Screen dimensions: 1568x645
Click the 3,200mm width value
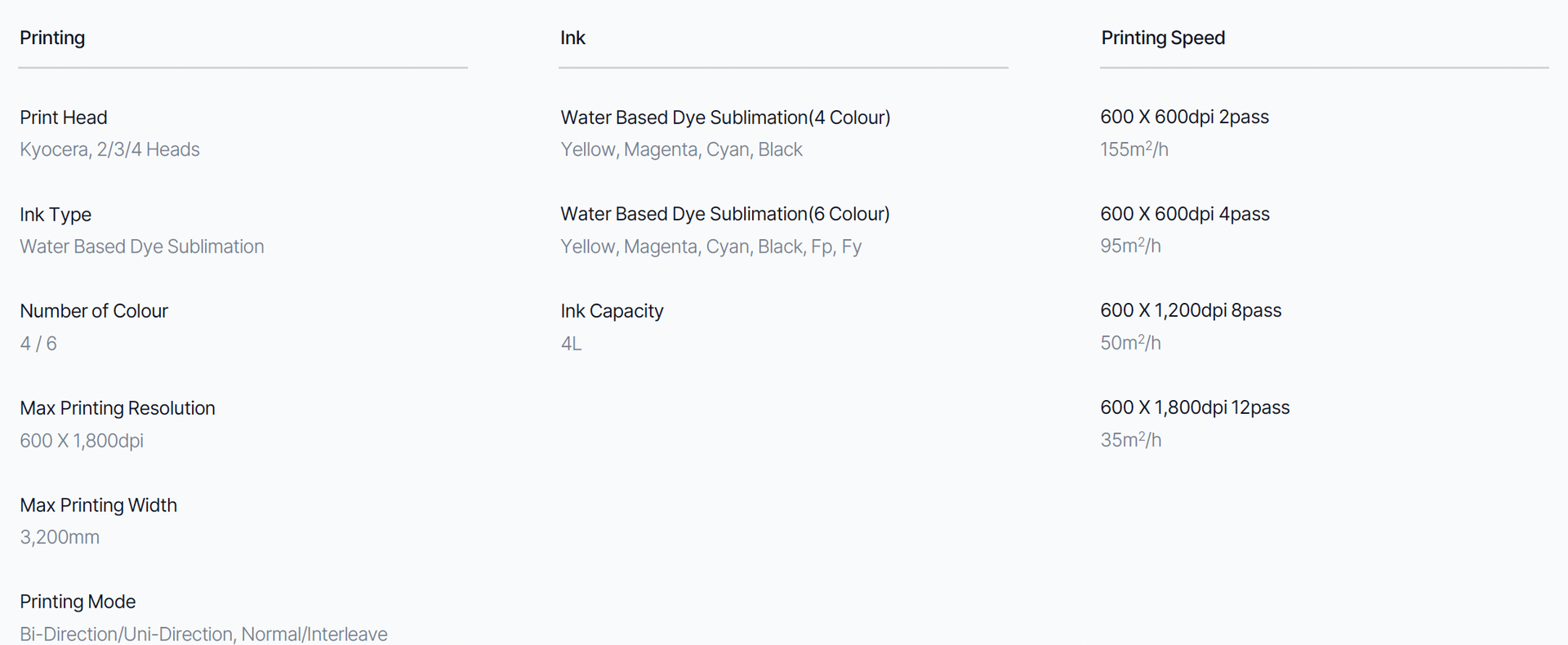coord(60,537)
